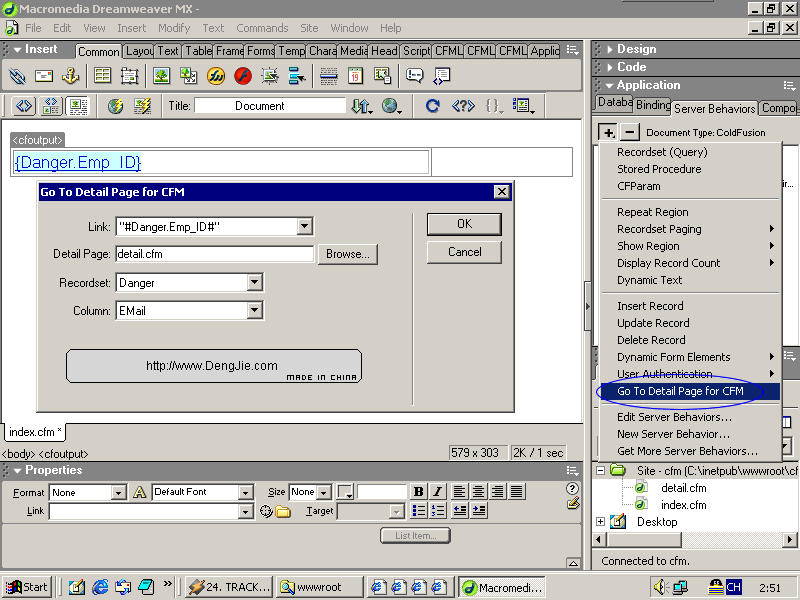Open the Commands menu
The image size is (800, 600).
pyautogui.click(x=262, y=28)
